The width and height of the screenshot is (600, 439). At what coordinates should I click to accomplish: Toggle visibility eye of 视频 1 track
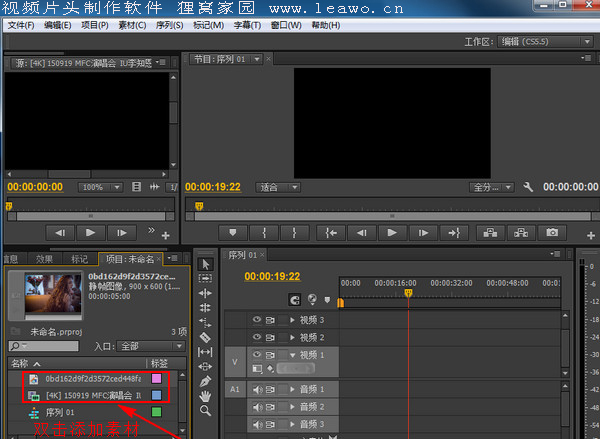coord(257,354)
